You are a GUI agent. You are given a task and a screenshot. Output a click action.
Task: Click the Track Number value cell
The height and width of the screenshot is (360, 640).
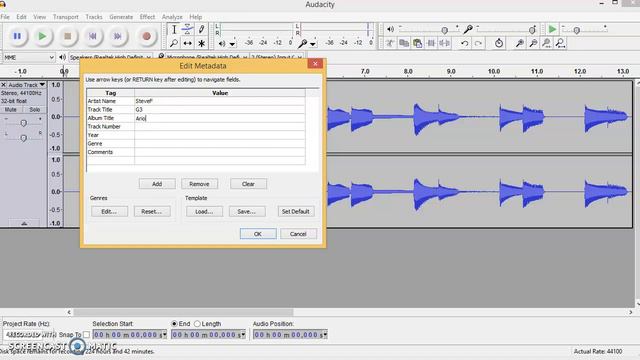click(x=220, y=127)
